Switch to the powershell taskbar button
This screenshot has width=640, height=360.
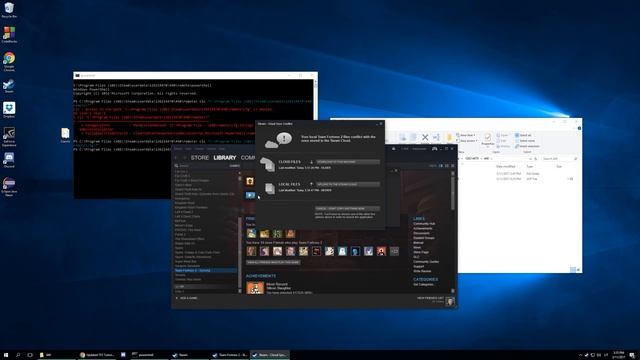(x=149, y=355)
